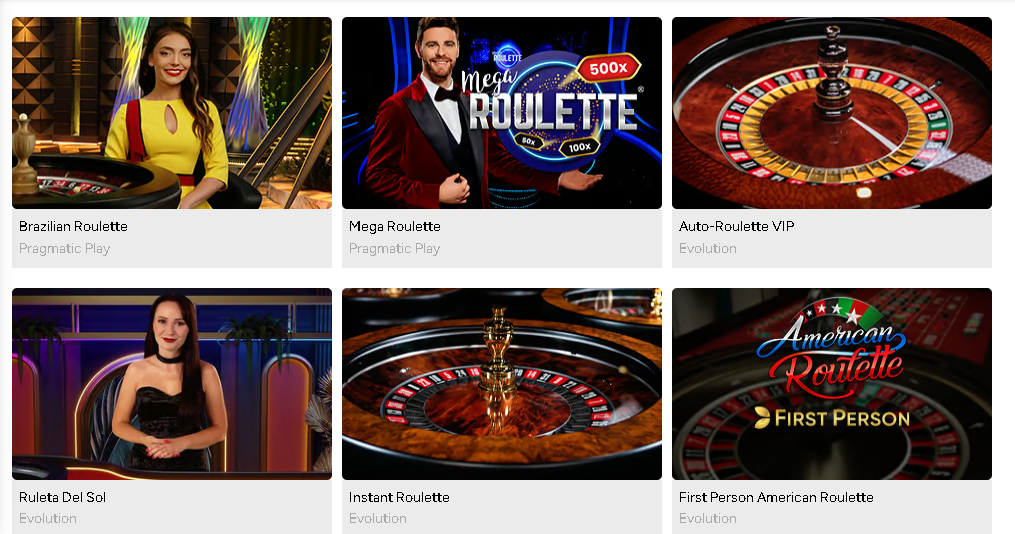Open the Instant Roulette wheel thumbnail

tap(502, 384)
